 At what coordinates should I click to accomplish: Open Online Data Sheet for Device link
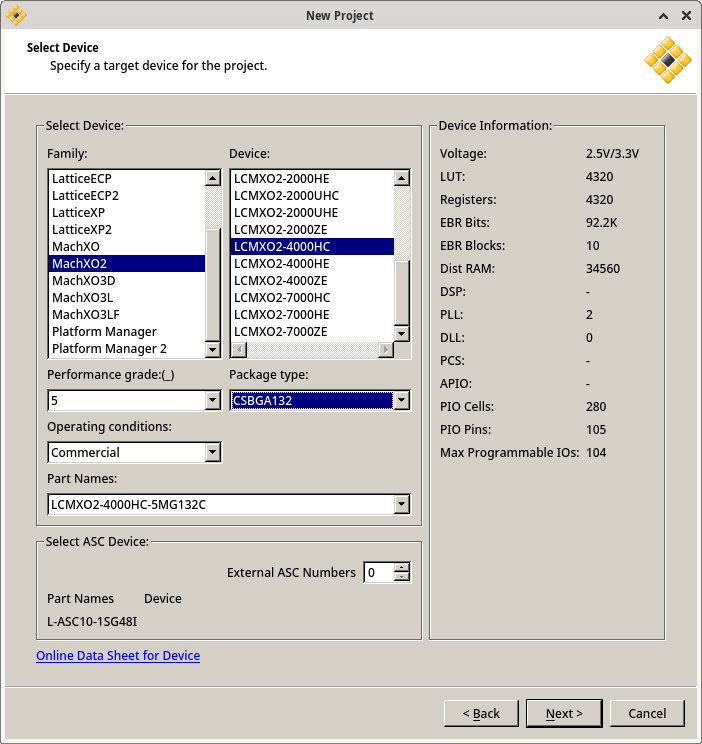click(118, 655)
